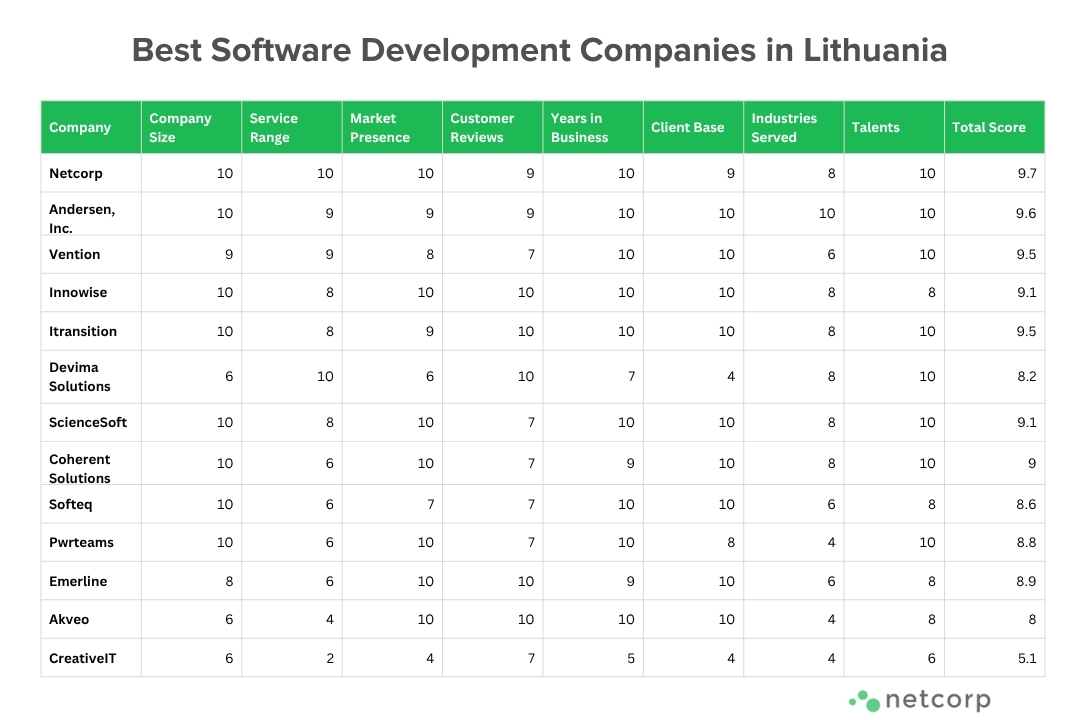The image size is (1080, 720).
Task: Select the Client Base column header
Action: pyautogui.click(x=693, y=127)
